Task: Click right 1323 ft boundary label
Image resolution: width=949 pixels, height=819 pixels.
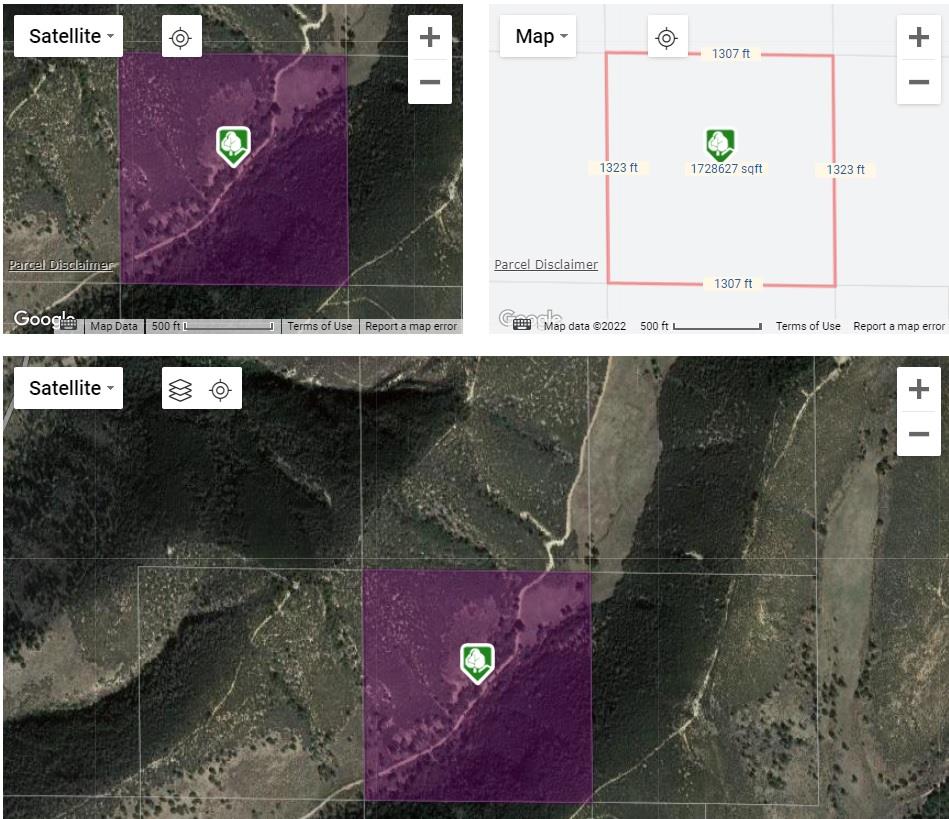Action: [x=846, y=170]
